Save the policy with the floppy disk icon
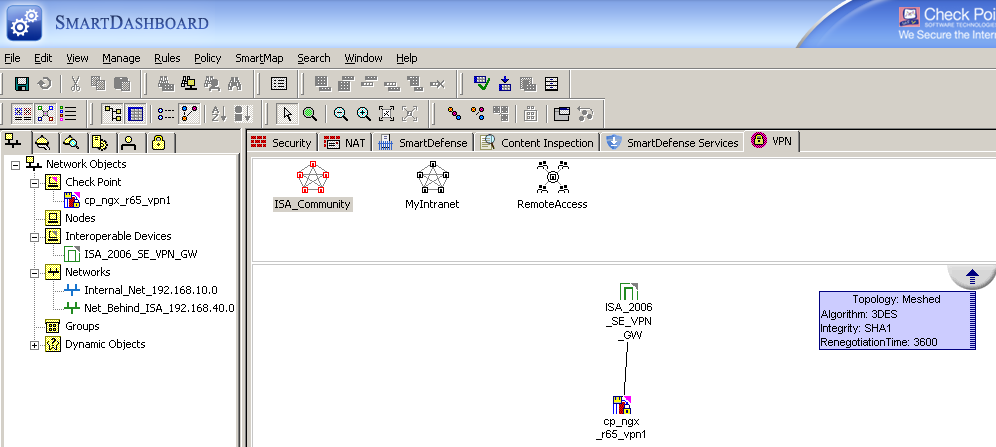This screenshot has height=447, width=996. [x=22, y=83]
